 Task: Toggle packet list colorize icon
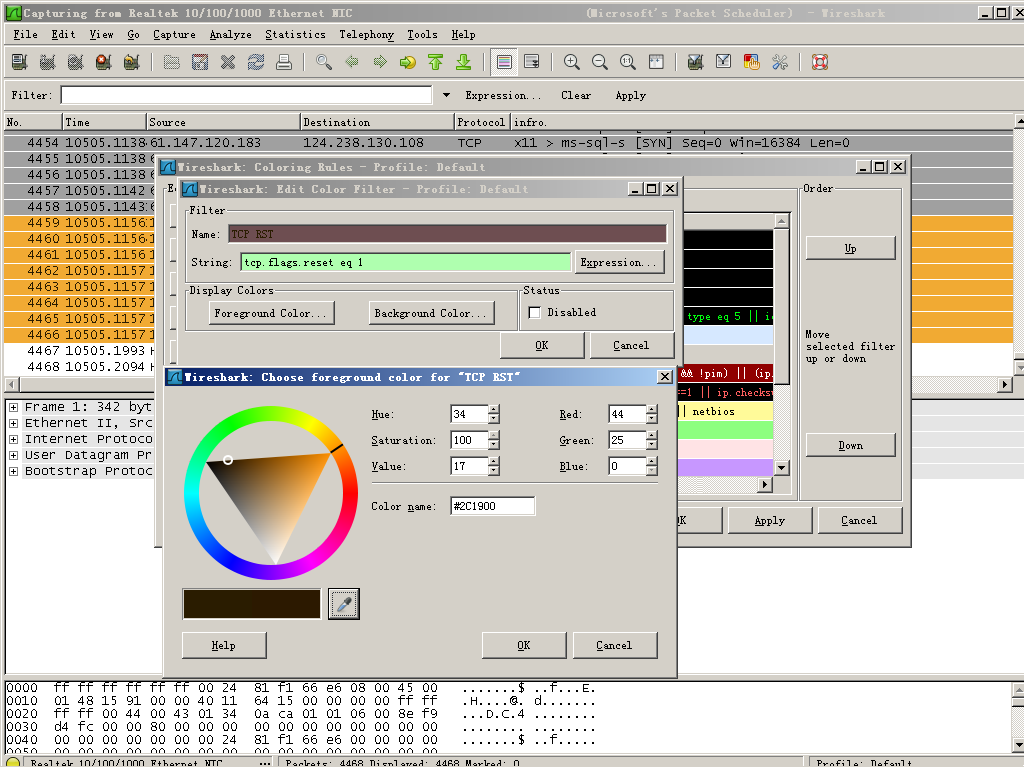coord(504,62)
